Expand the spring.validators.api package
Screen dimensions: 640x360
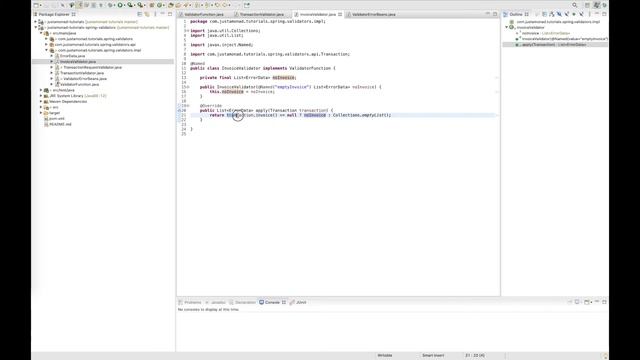click(x=47, y=44)
